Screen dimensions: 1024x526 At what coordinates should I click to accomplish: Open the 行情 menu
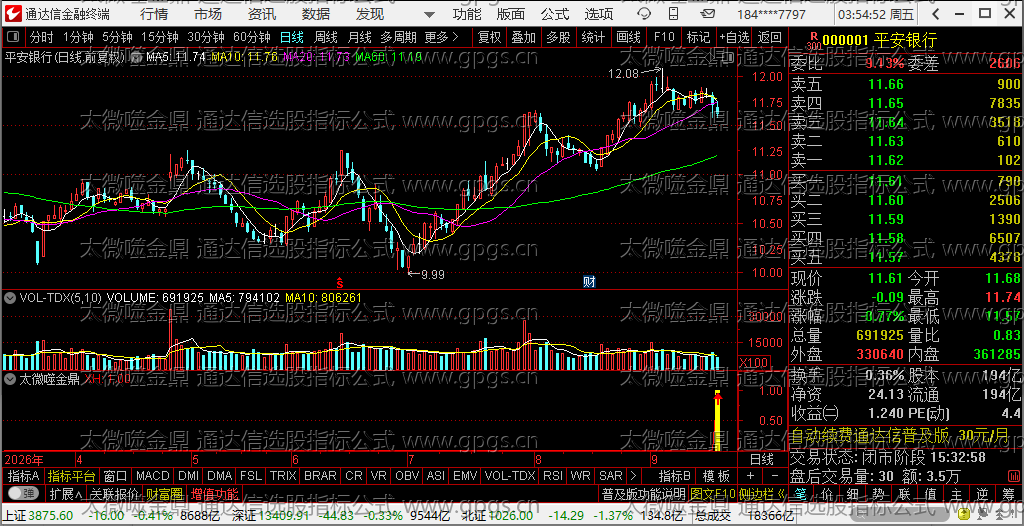click(154, 14)
